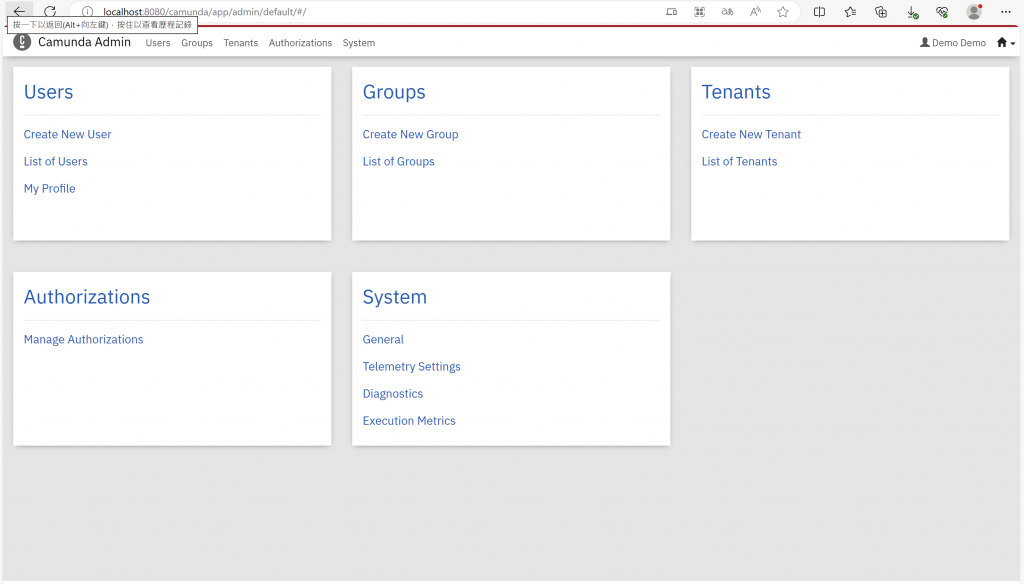1024x584 pixels.
Task: Open List of Tenants link
Action: point(739,161)
